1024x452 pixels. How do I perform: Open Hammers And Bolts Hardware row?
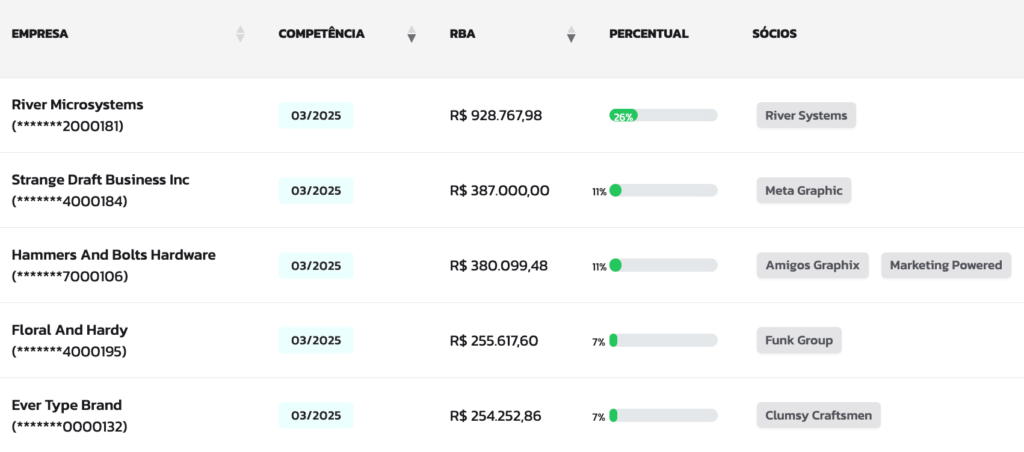(x=512, y=265)
